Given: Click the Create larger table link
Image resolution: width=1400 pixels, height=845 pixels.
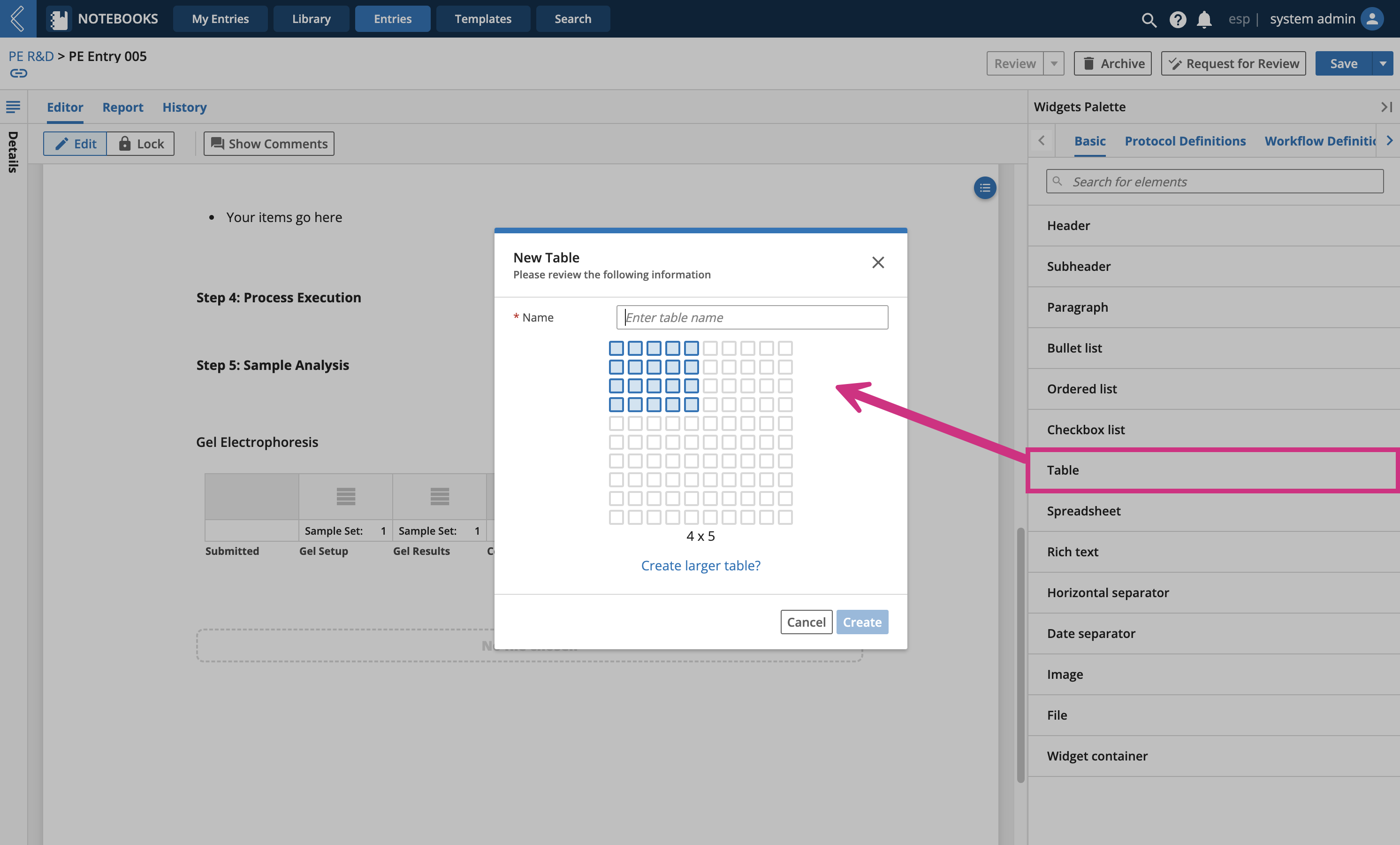Looking at the screenshot, I should pos(700,565).
